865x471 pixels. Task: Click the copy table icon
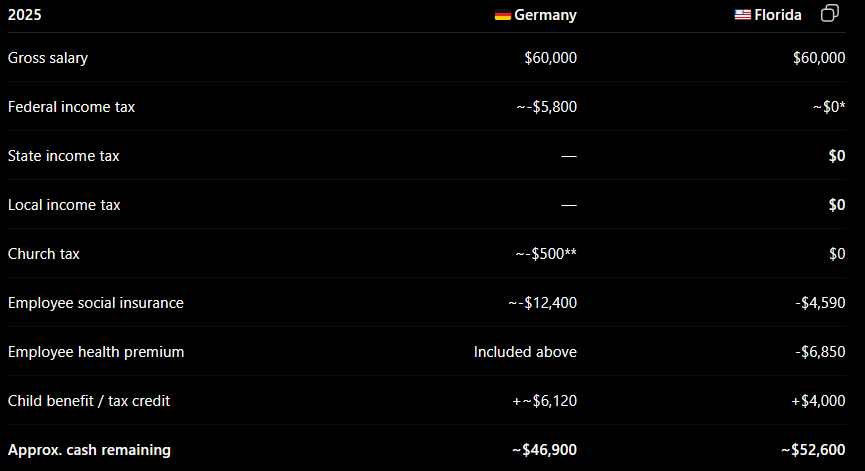tap(830, 13)
